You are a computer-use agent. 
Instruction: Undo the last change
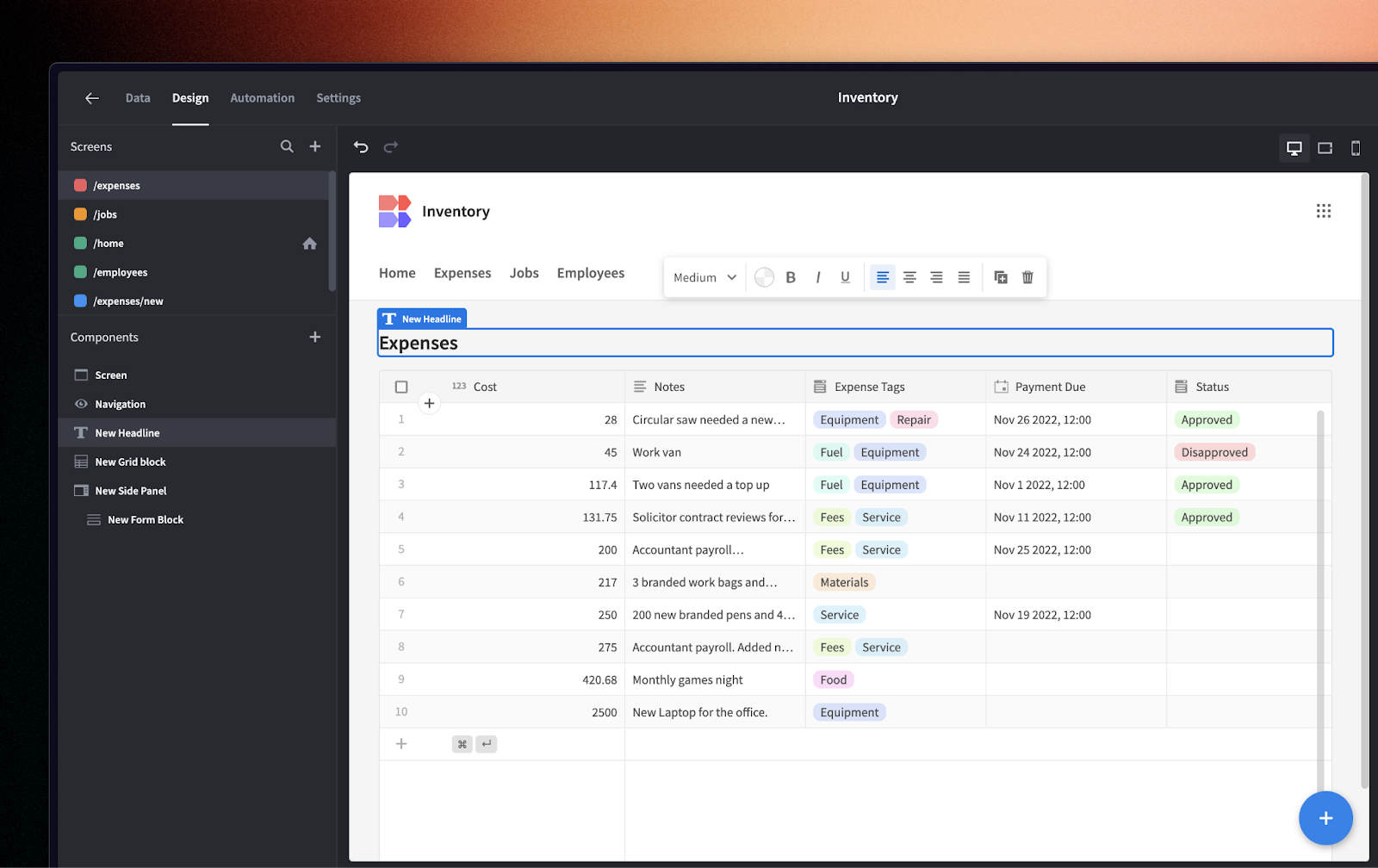tap(360, 147)
